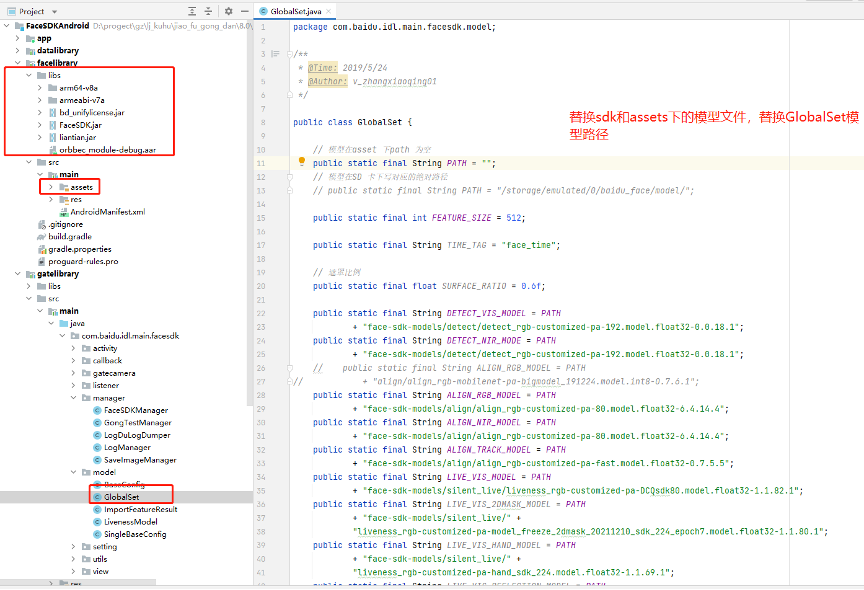Open Project panel gear options
Image resolution: width=864 pixels, height=590 pixels.
[229, 11]
